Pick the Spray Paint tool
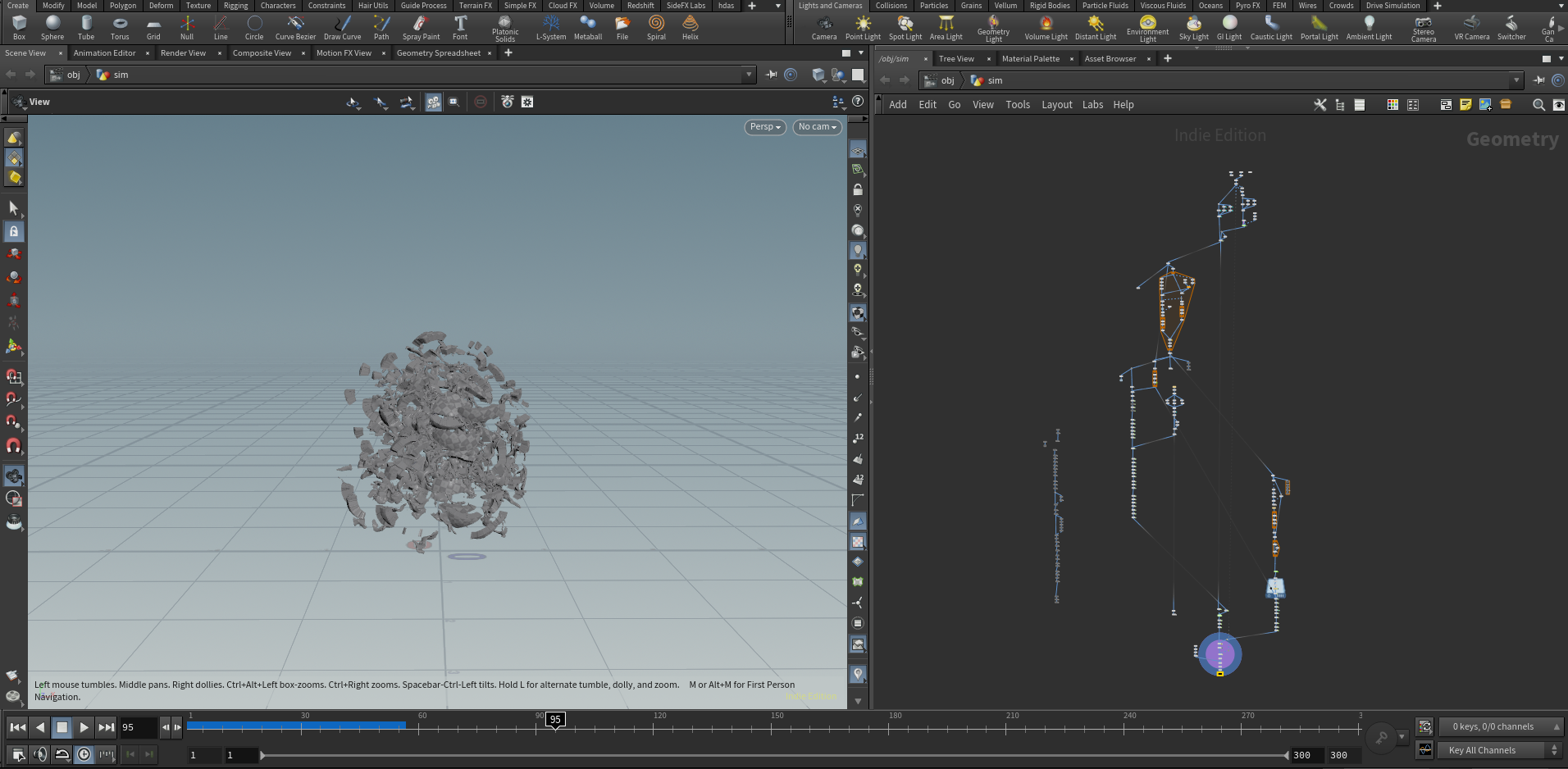Image resolution: width=1568 pixels, height=769 pixels. [421, 27]
